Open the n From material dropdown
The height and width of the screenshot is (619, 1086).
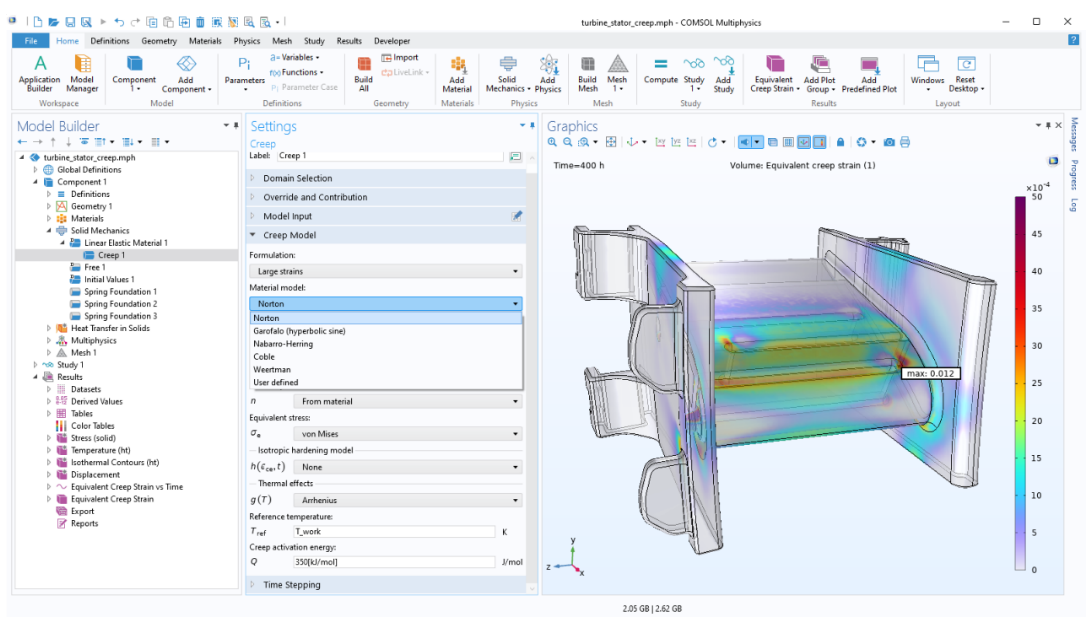407,401
